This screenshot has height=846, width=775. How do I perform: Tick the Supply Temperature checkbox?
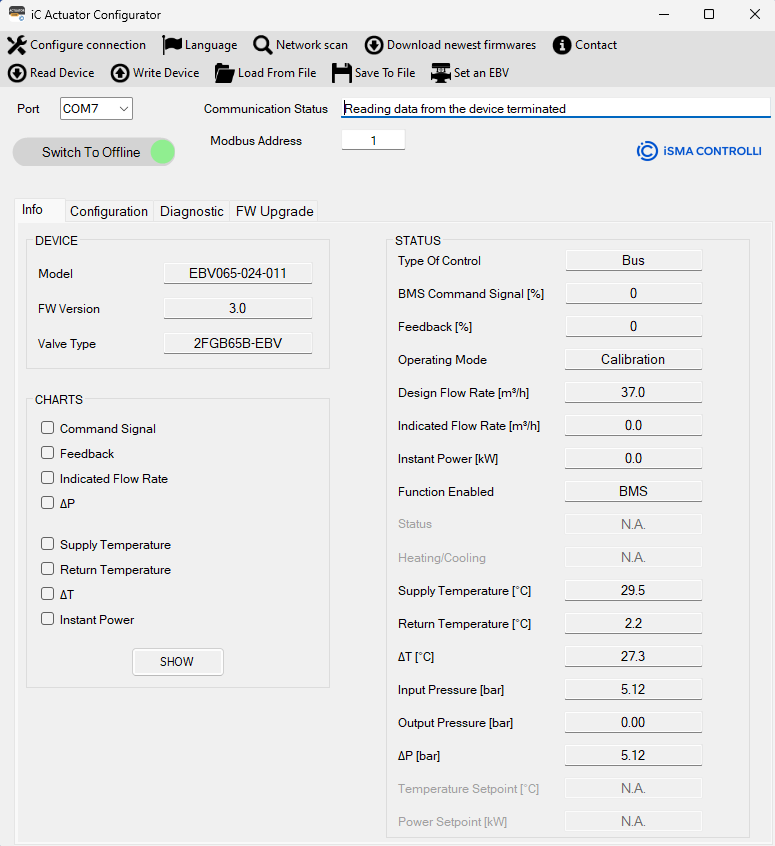tap(47, 544)
